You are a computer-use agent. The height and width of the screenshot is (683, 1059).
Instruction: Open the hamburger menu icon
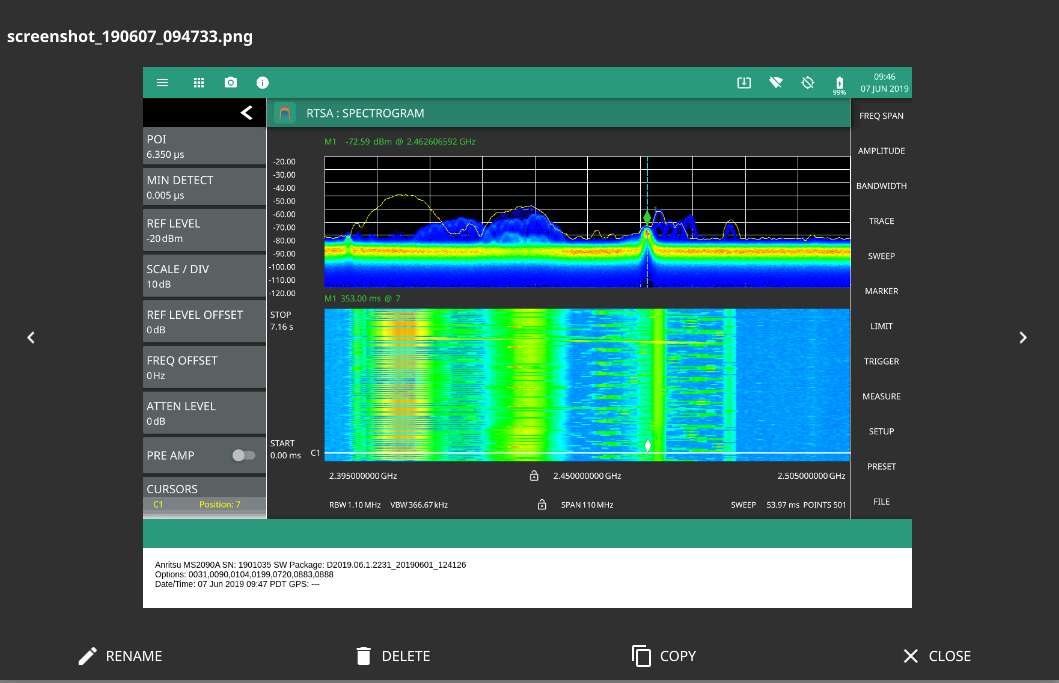pyautogui.click(x=163, y=83)
